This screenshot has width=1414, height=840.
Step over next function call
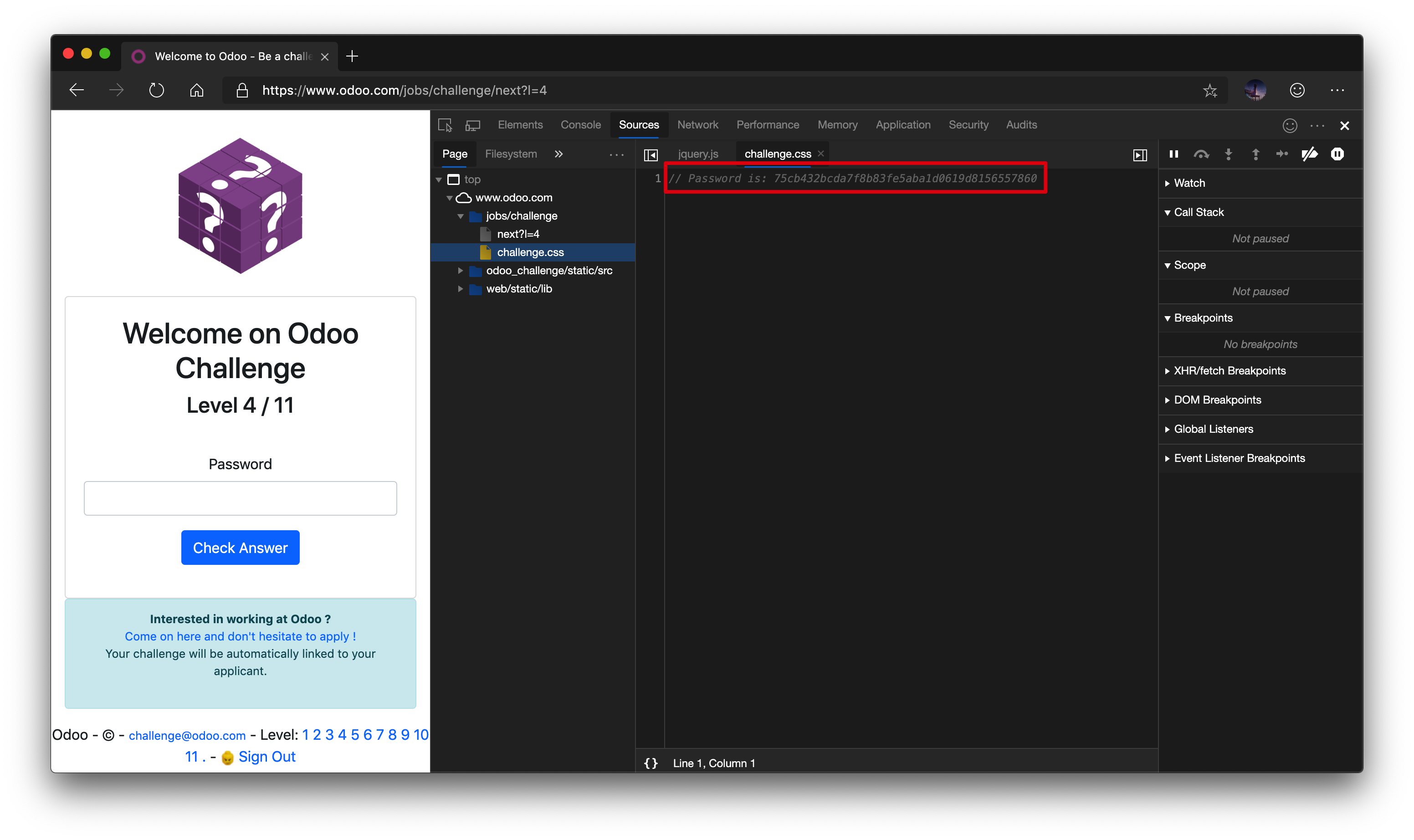1201,154
